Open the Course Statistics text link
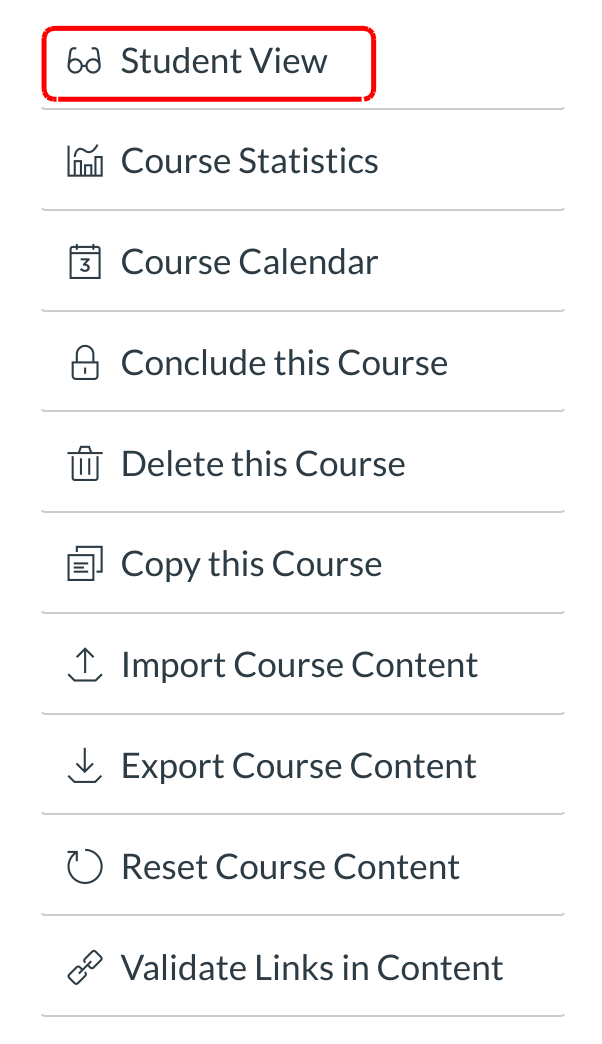Viewport: 602px width, 1044px height. [x=249, y=162]
